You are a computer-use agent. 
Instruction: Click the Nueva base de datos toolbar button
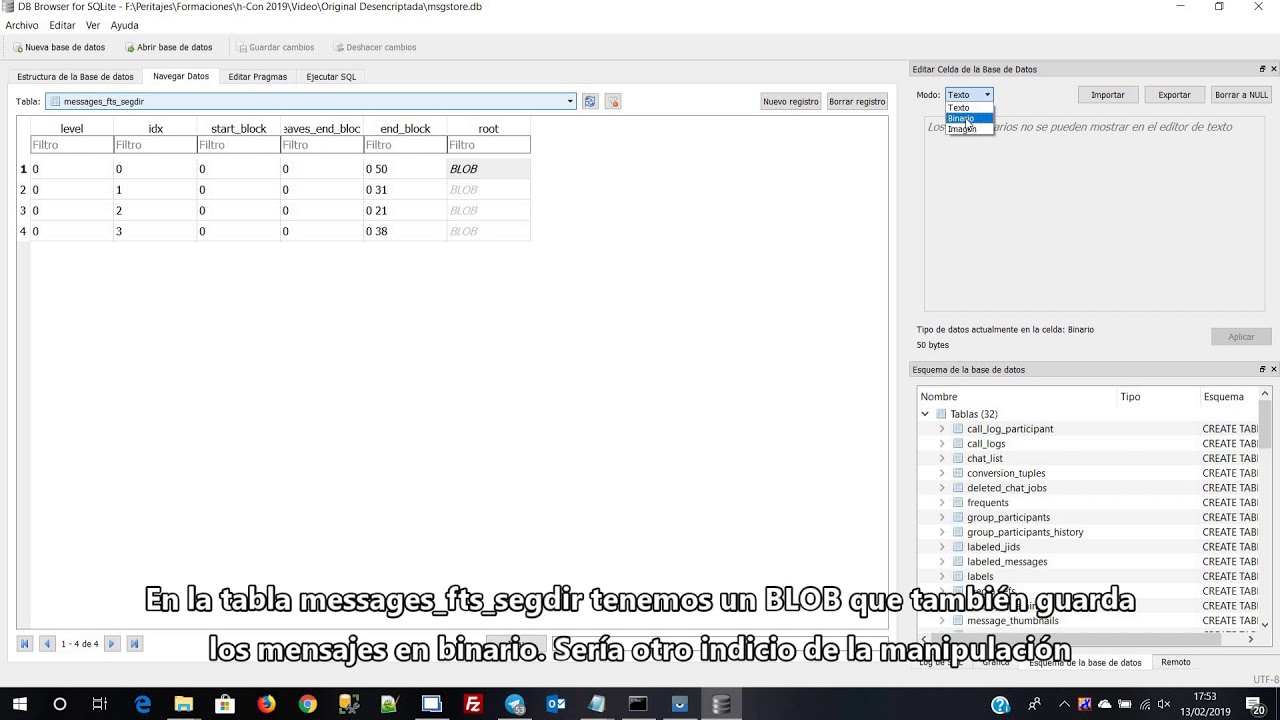tap(59, 47)
